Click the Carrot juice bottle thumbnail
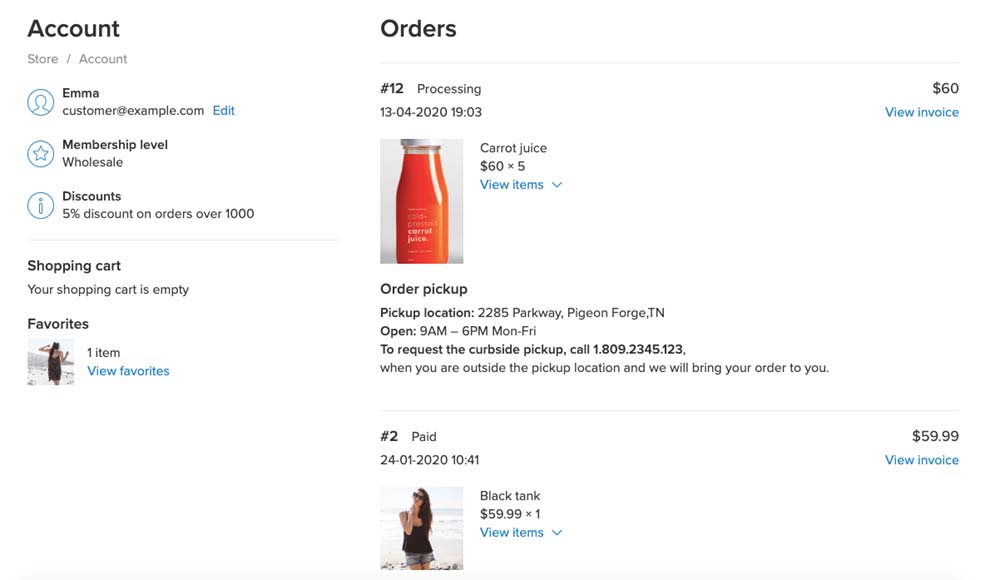The height and width of the screenshot is (580, 1000). 422,201
